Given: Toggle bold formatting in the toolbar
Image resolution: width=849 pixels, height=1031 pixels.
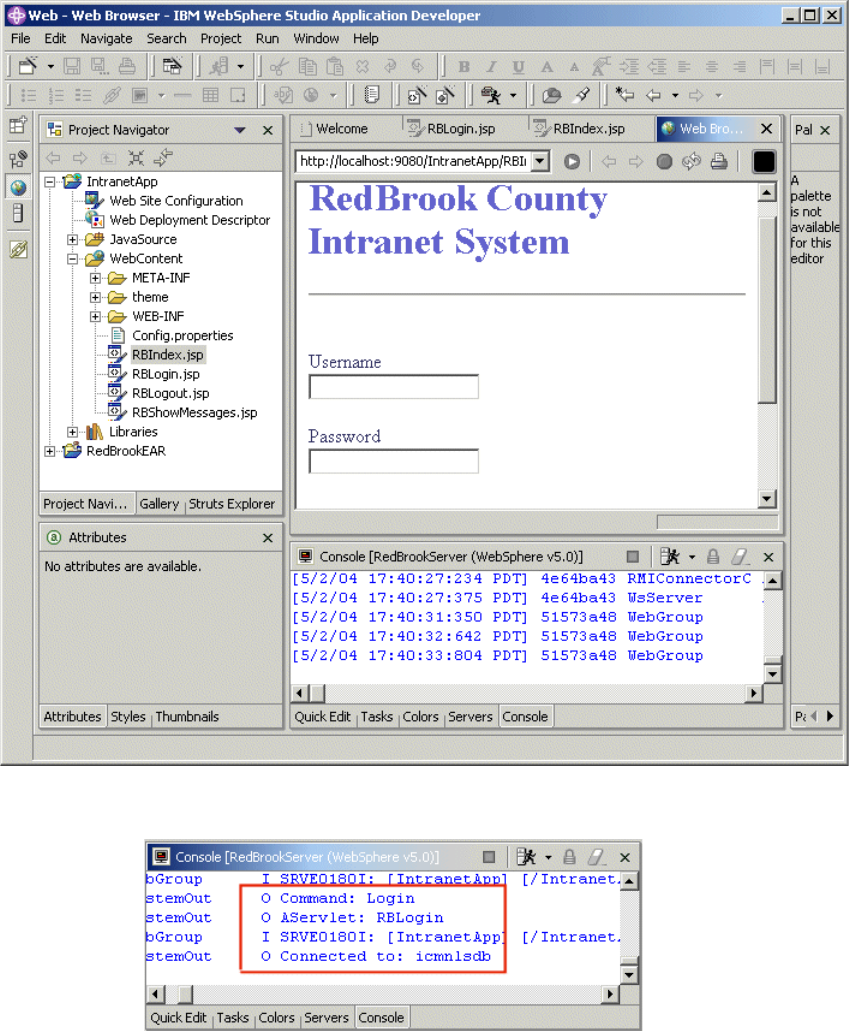Looking at the screenshot, I should [x=463, y=66].
